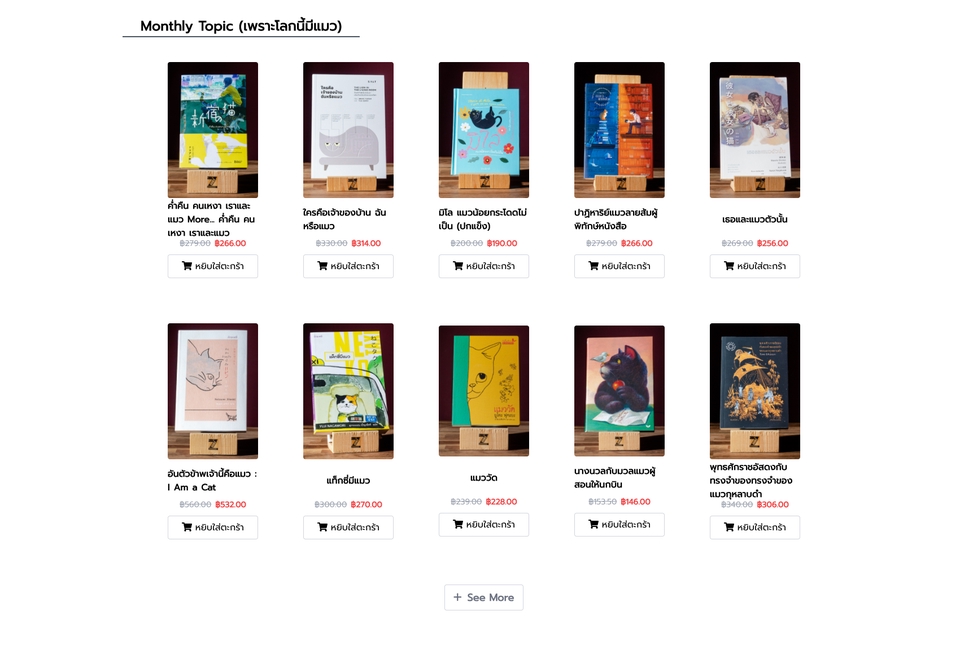Click cart icon under the ฿146.00 book
The height and width of the screenshot is (646, 960).
coord(593,524)
